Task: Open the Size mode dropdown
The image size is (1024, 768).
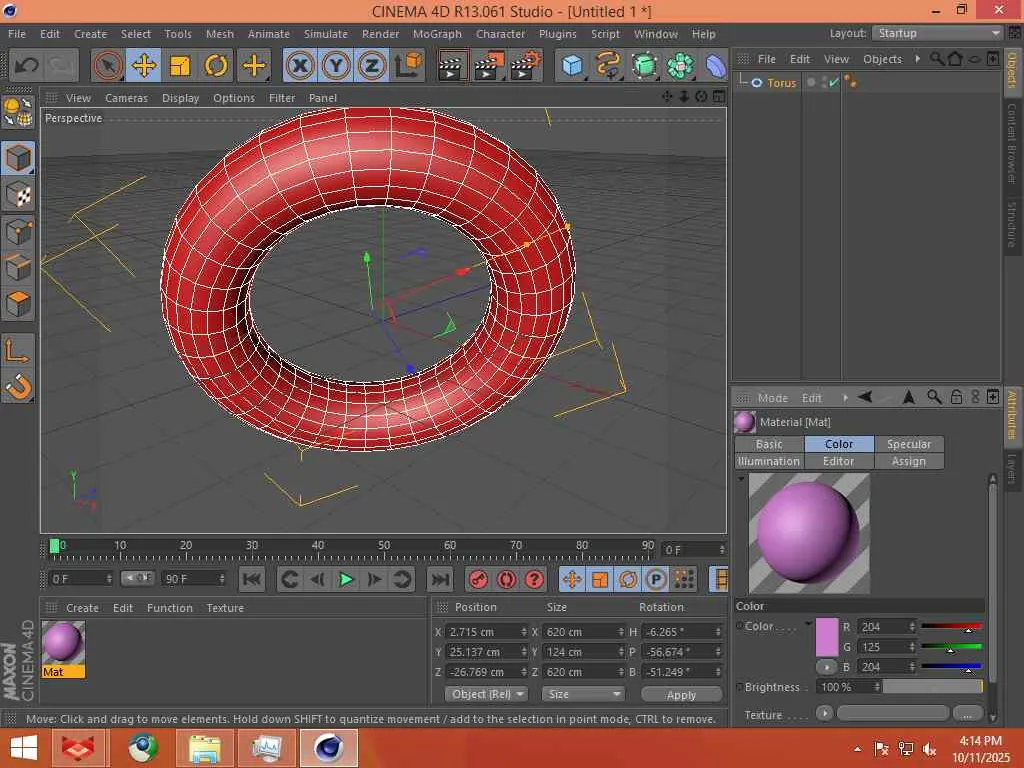Action: (x=583, y=694)
